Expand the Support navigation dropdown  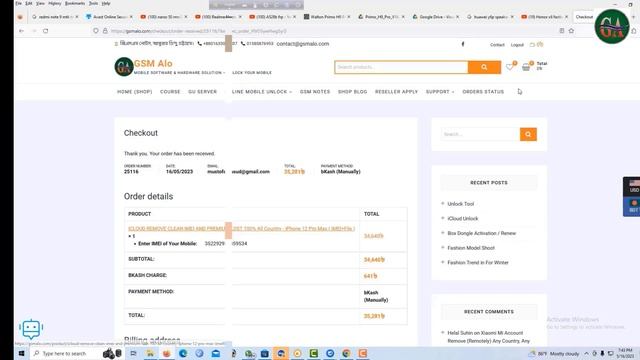pyautogui.click(x=440, y=92)
